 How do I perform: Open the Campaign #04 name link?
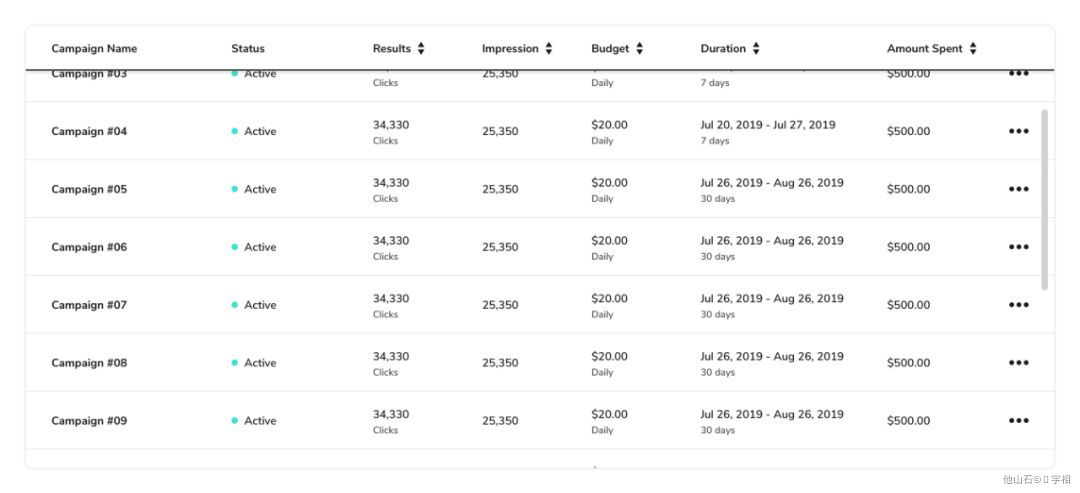pyautogui.click(x=89, y=131)
